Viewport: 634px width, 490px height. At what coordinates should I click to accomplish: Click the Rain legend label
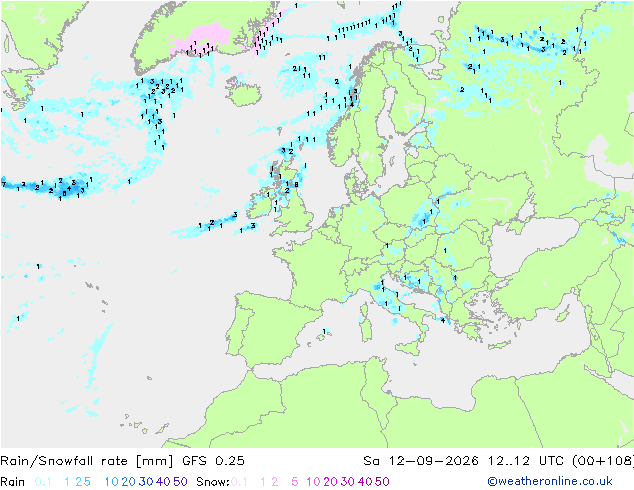(x=13, y=482)
